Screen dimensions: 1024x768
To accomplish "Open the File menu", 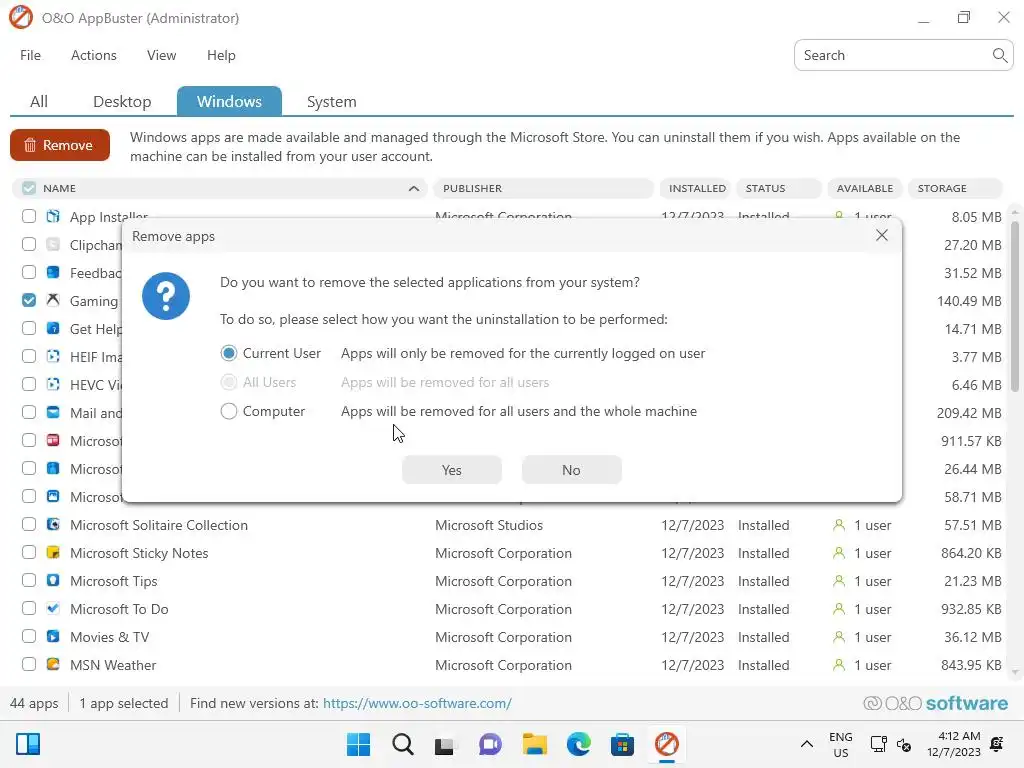I will pos(30,56).
